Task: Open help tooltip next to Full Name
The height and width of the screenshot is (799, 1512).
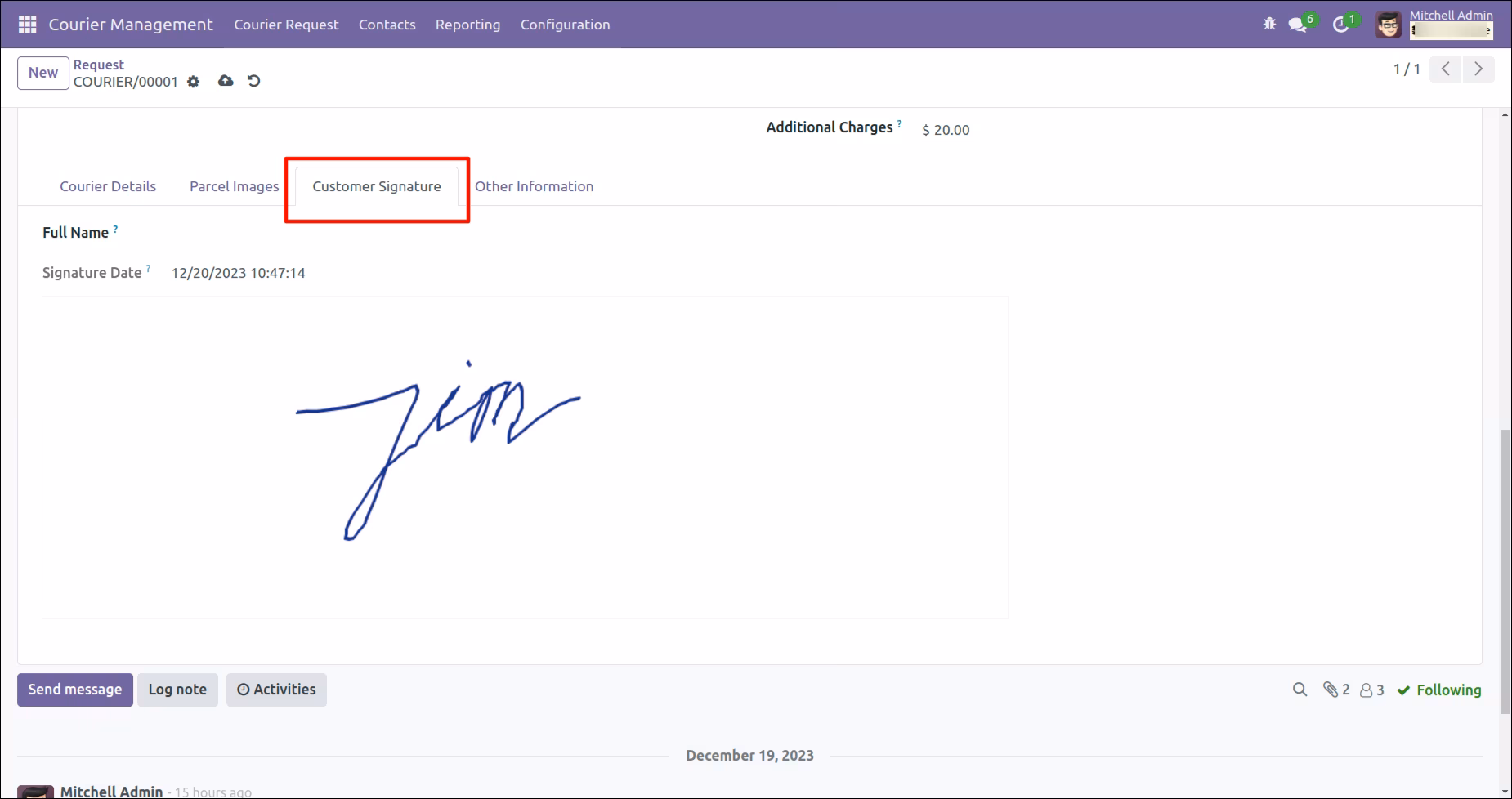Action: [x=115, y=230]
